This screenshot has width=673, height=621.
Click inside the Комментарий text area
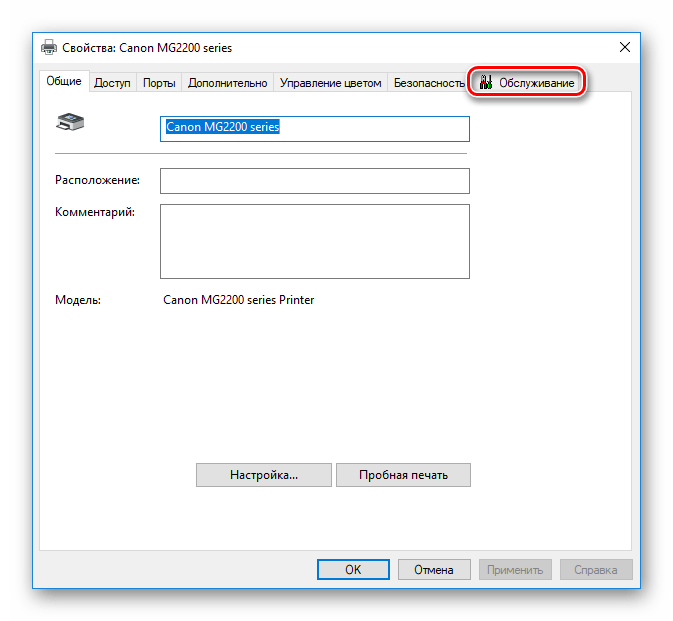pos(314,240)
